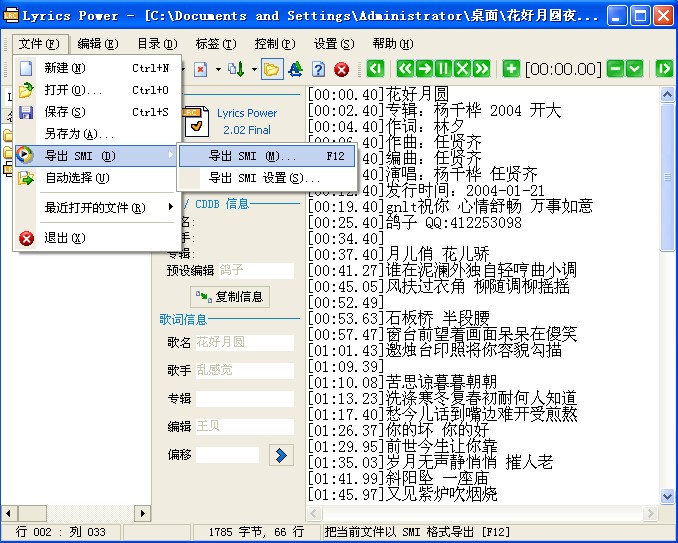Choose 导出 SMI 设置 from submenu
The width and height of the screenshot is (678, 543).
(x=264, y=178)
